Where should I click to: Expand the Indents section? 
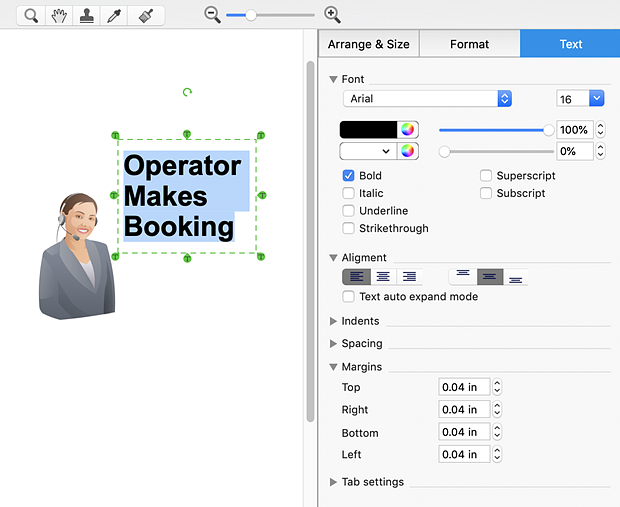pyautogui.click(x=334, y=321)
